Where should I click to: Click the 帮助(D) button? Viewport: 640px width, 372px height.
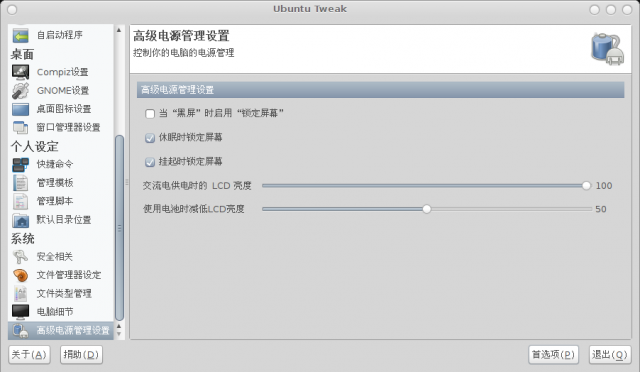pos(81,354)
